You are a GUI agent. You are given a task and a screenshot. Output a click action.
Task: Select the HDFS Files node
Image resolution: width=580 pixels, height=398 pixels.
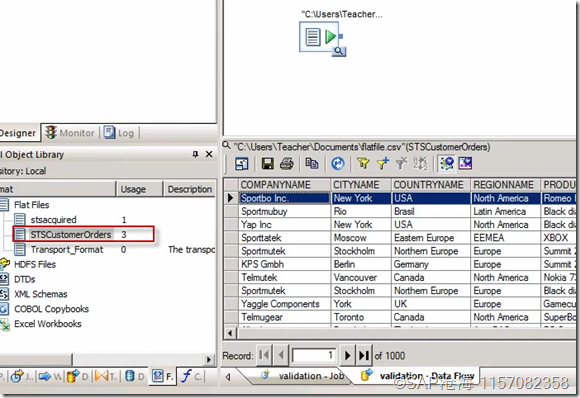tap(35, 264)
